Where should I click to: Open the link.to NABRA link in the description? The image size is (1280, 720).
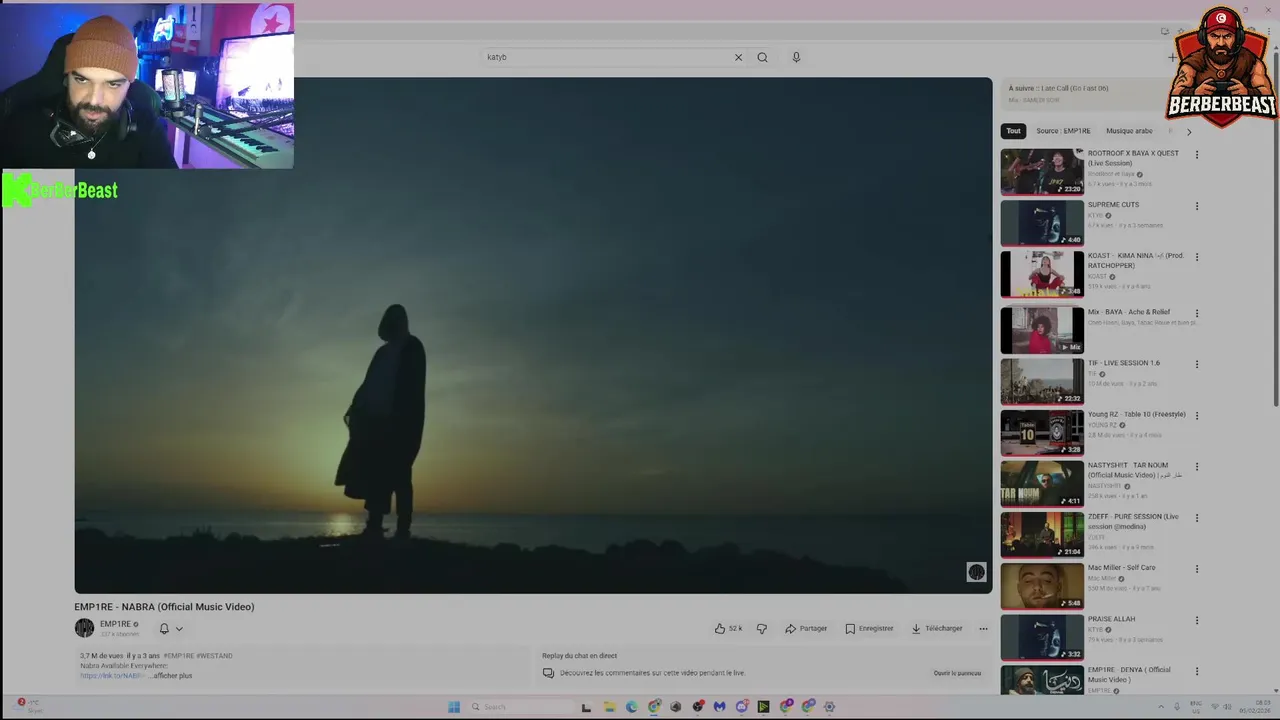pyautogui.click(x=112, y=676)
